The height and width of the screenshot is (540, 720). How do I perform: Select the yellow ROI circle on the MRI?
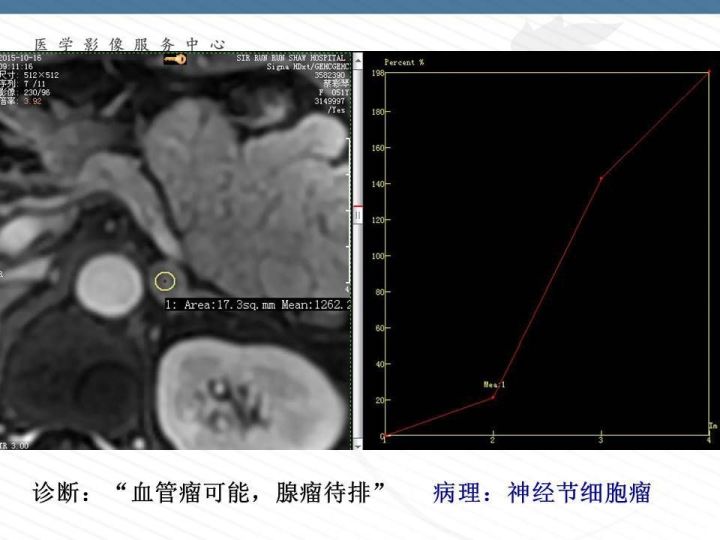(164, 281)
